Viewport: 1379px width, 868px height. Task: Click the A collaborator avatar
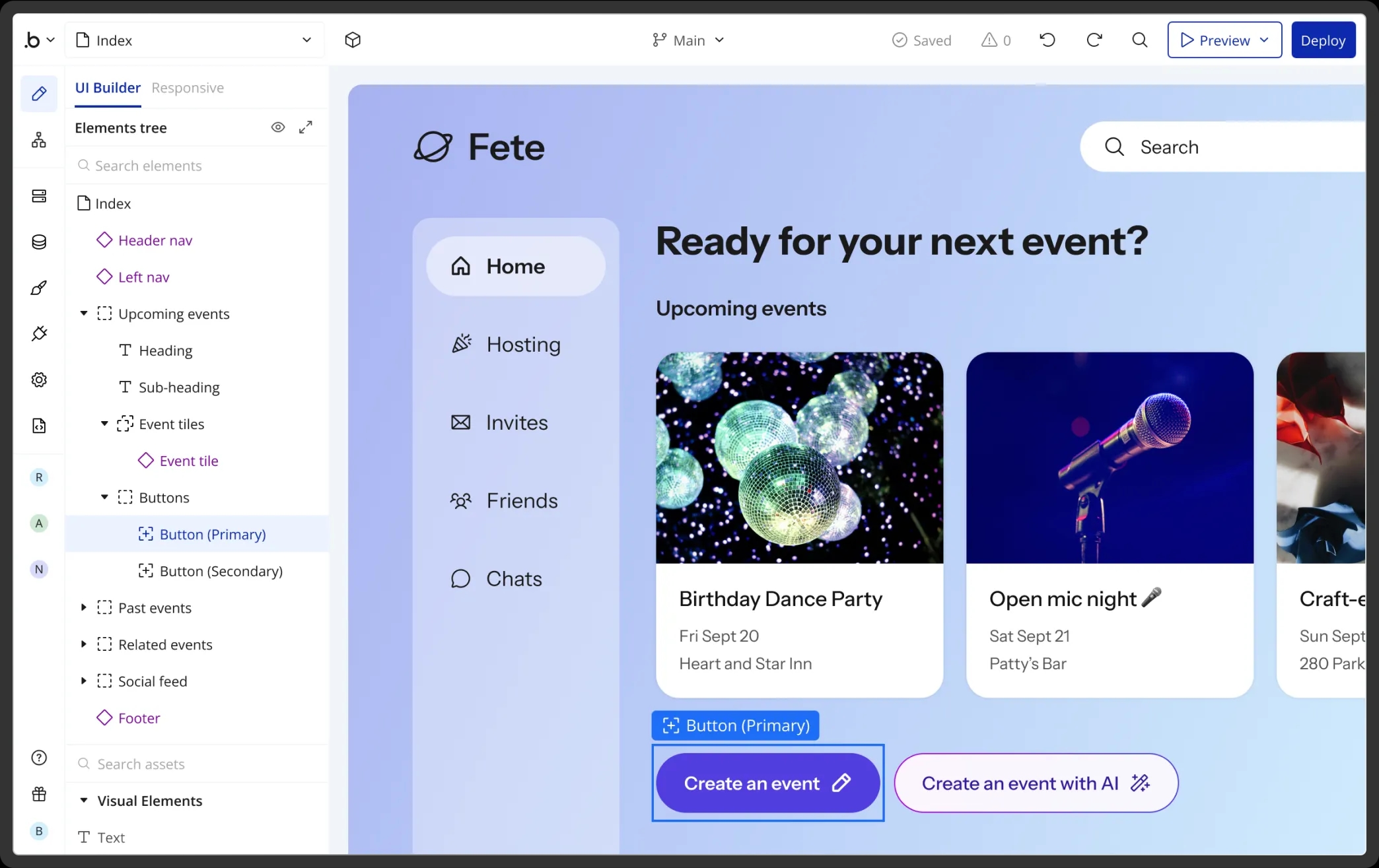point(39,523)
